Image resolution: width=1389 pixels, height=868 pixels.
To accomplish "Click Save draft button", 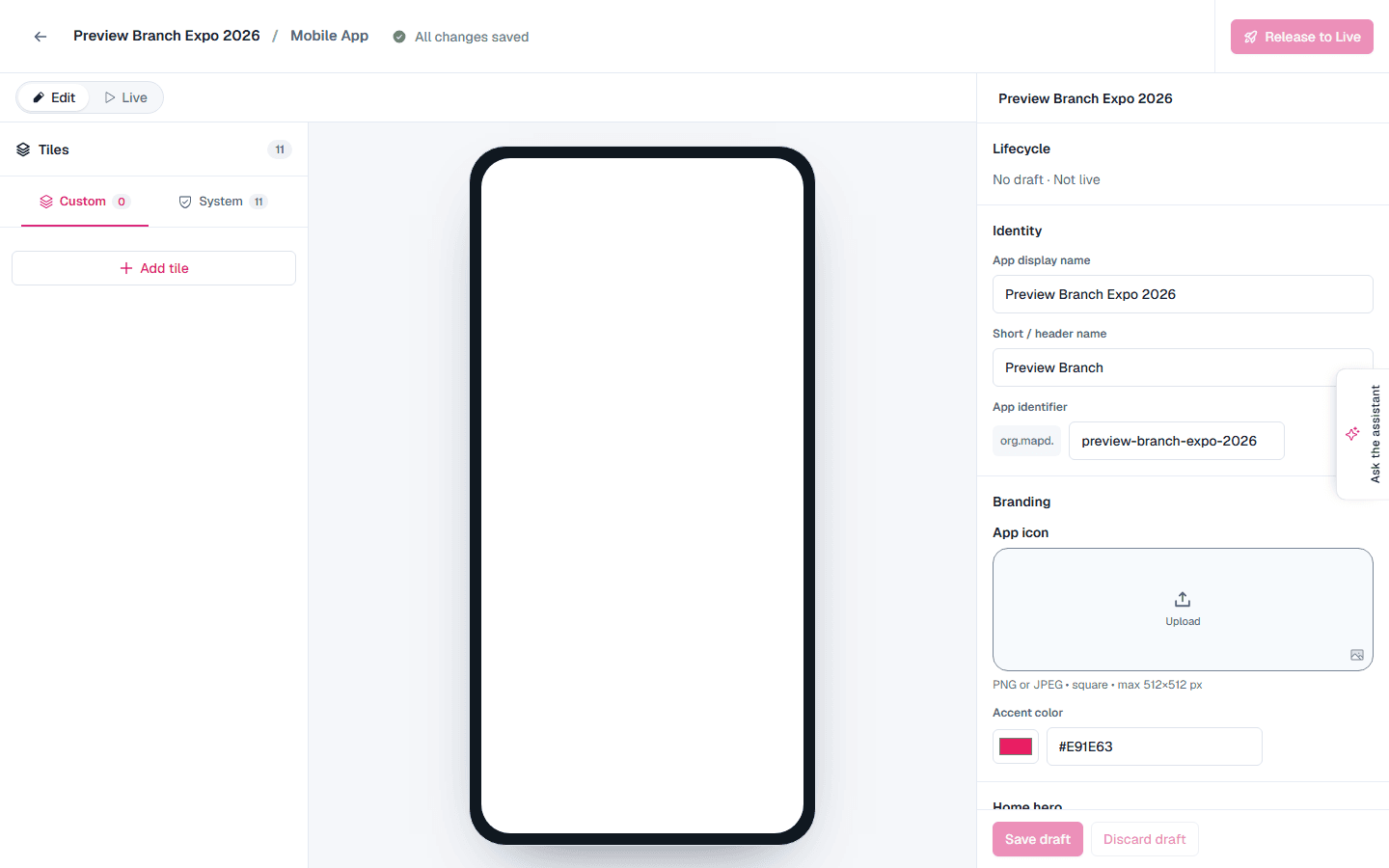I will [x=1038, y=839].
